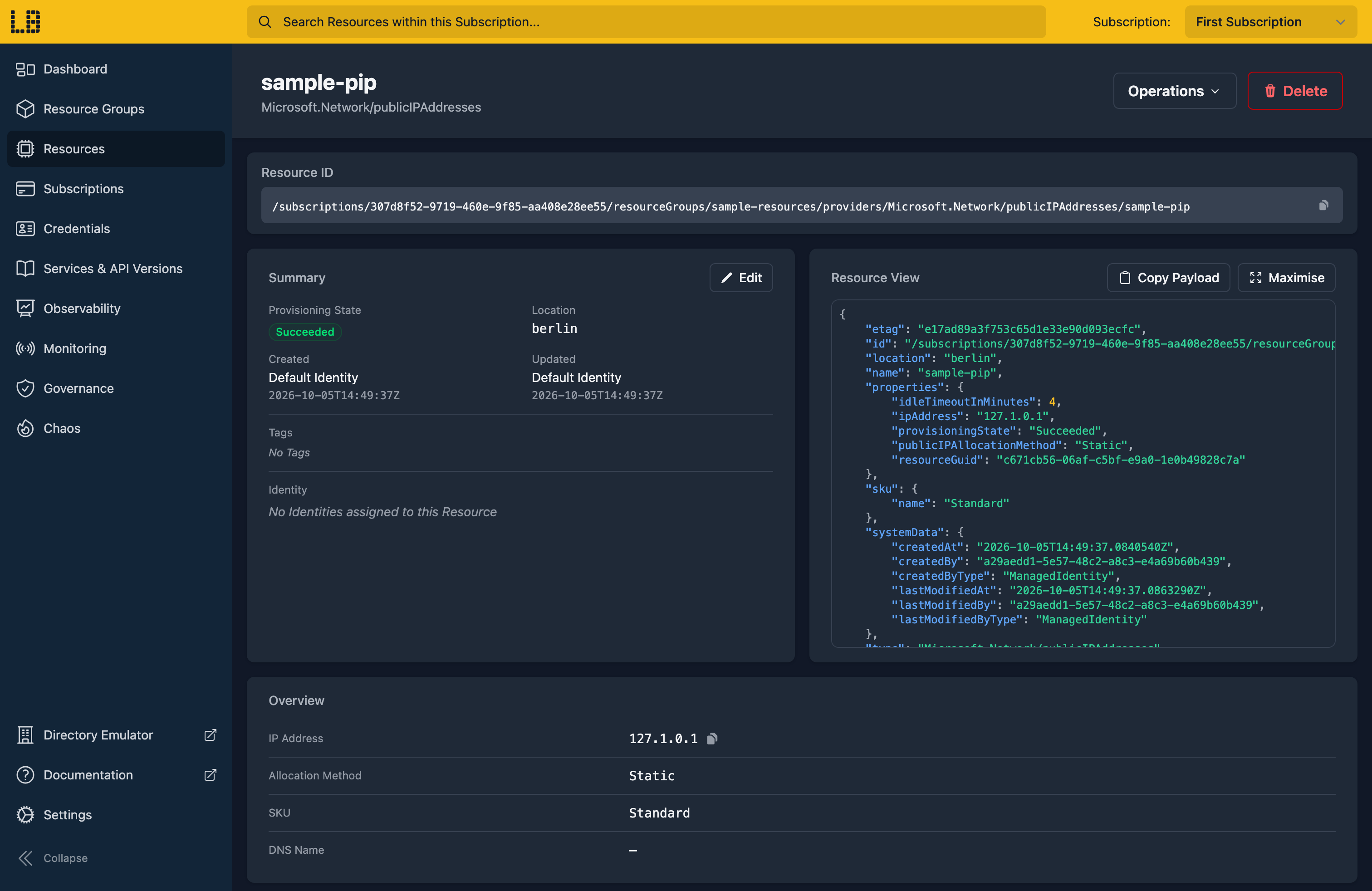Click the Chaos flame icon
The width and height of the screenshot is (1372, 891).
pos(25,428)
